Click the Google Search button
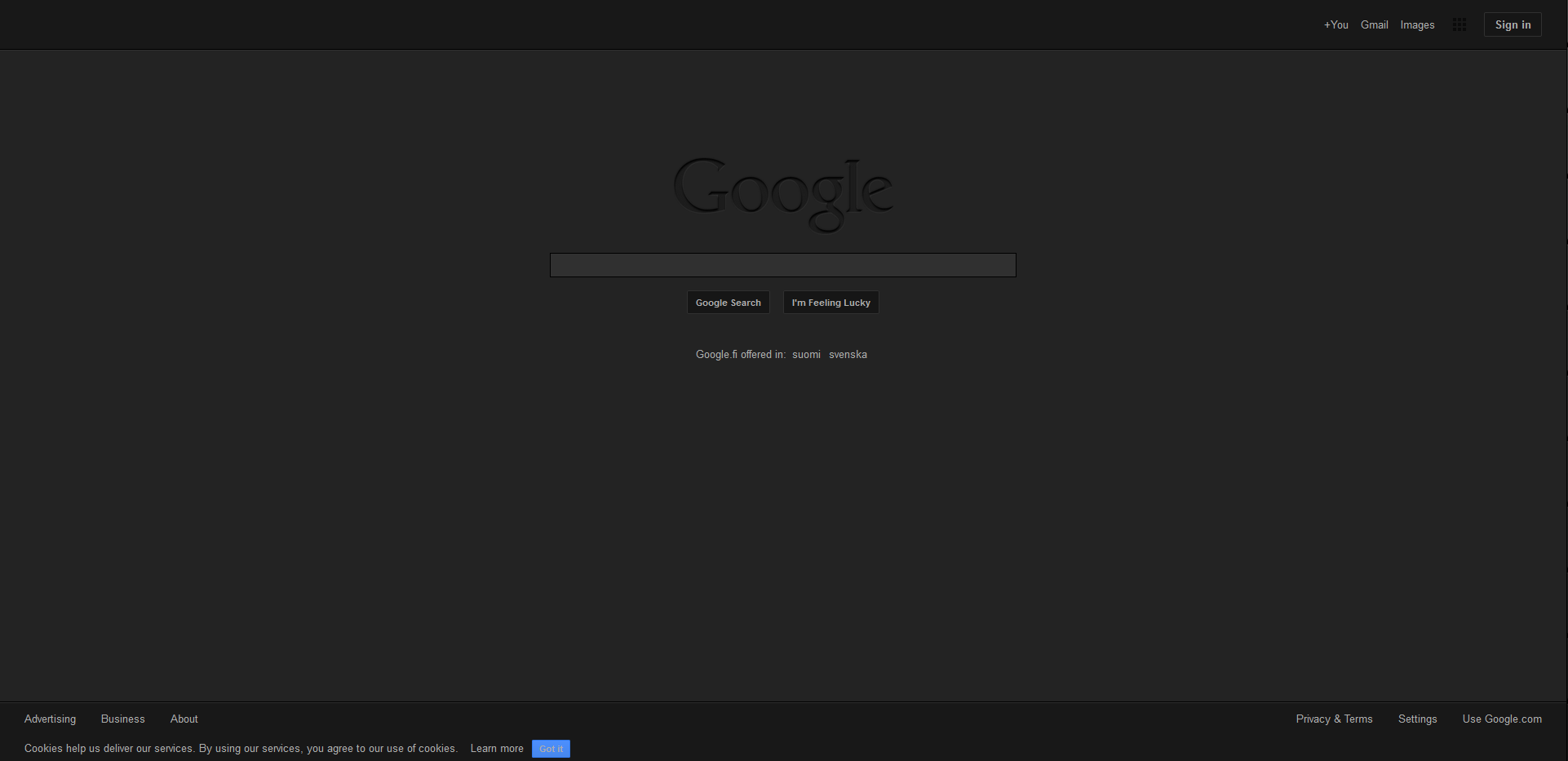The width and height of the screenshot is (1568, 761). point(729,303)
